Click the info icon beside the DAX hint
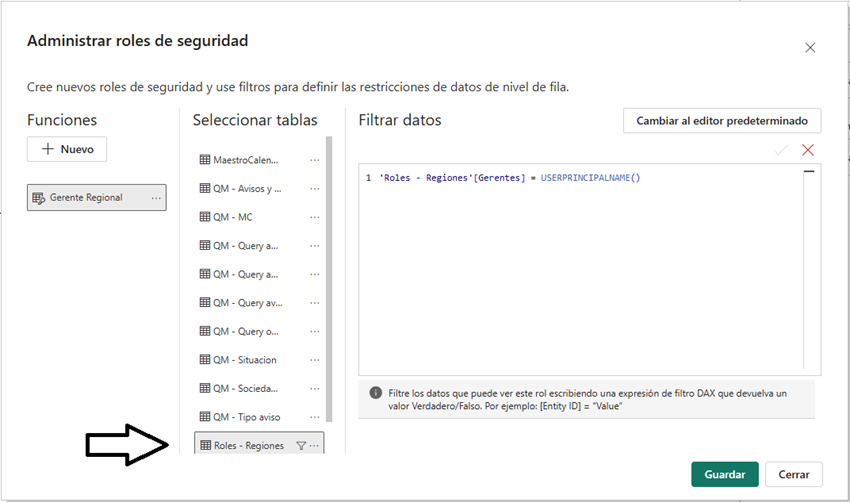Viewport: 850px width, 503px height. point(375,393)
